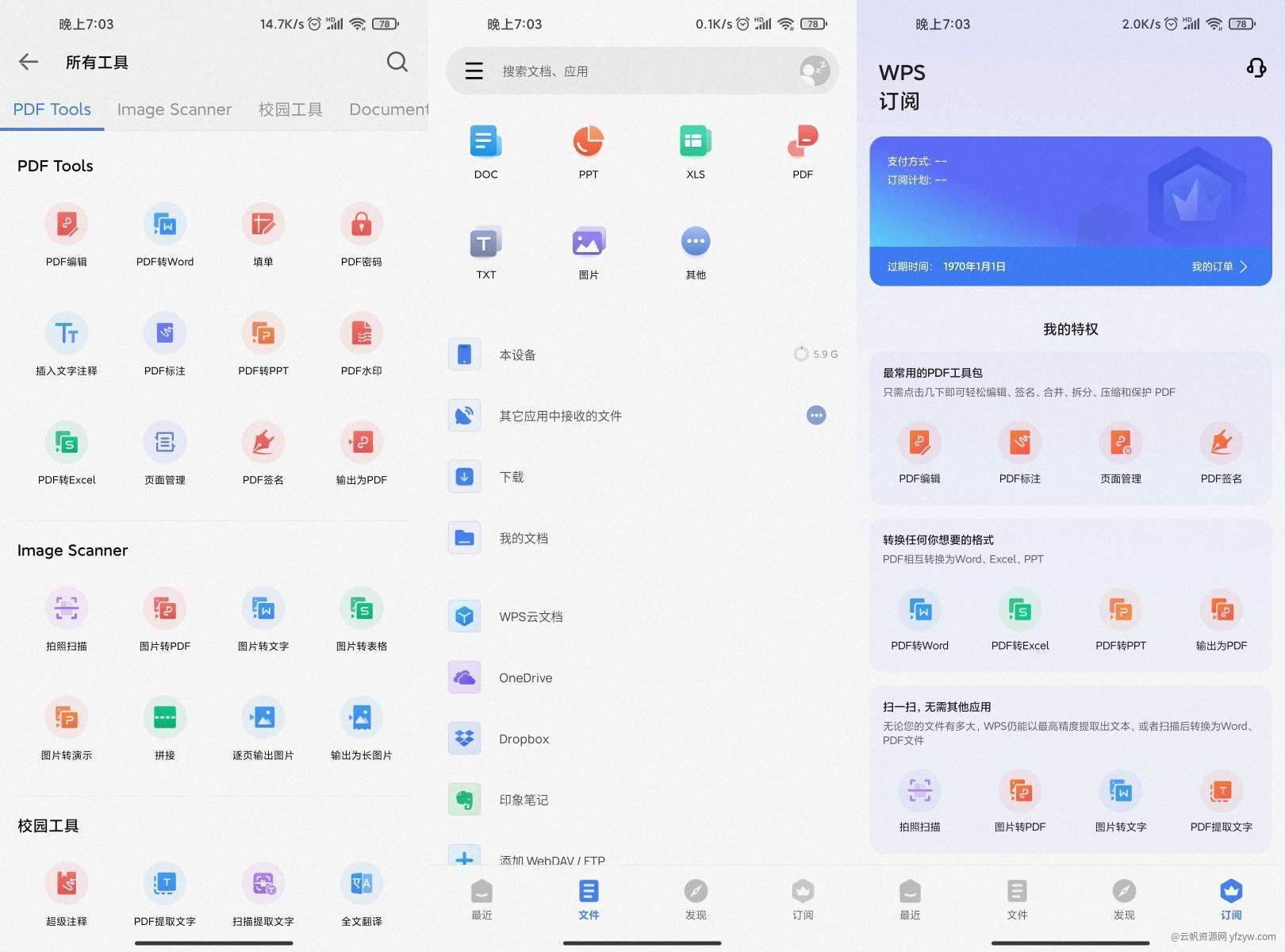This screenshot has height=952, width=1285.
Task: Open 页面管理 in the PDF Tools section
Action: (165, 453)
